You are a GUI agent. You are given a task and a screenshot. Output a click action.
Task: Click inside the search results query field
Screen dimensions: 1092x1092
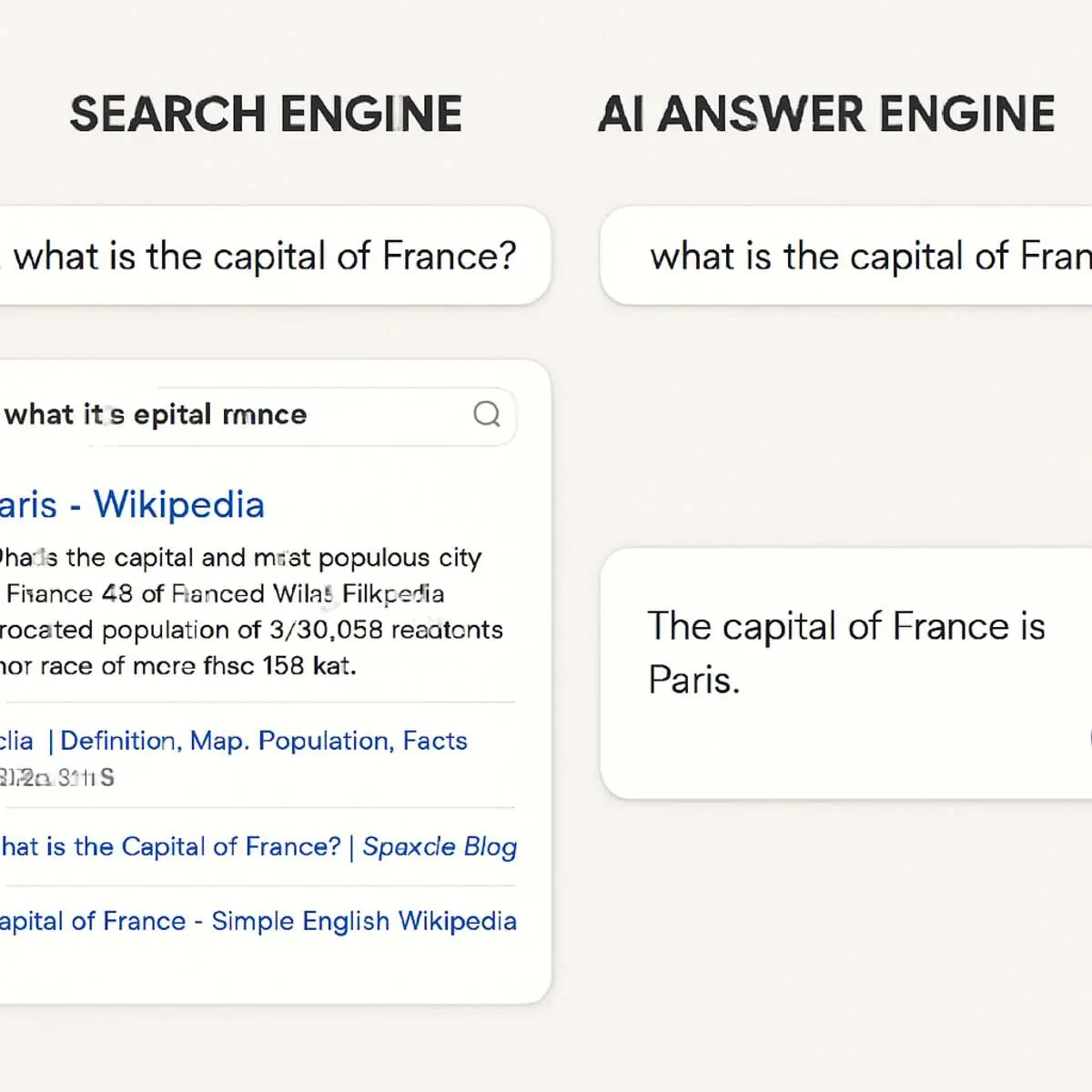(258, 416)
